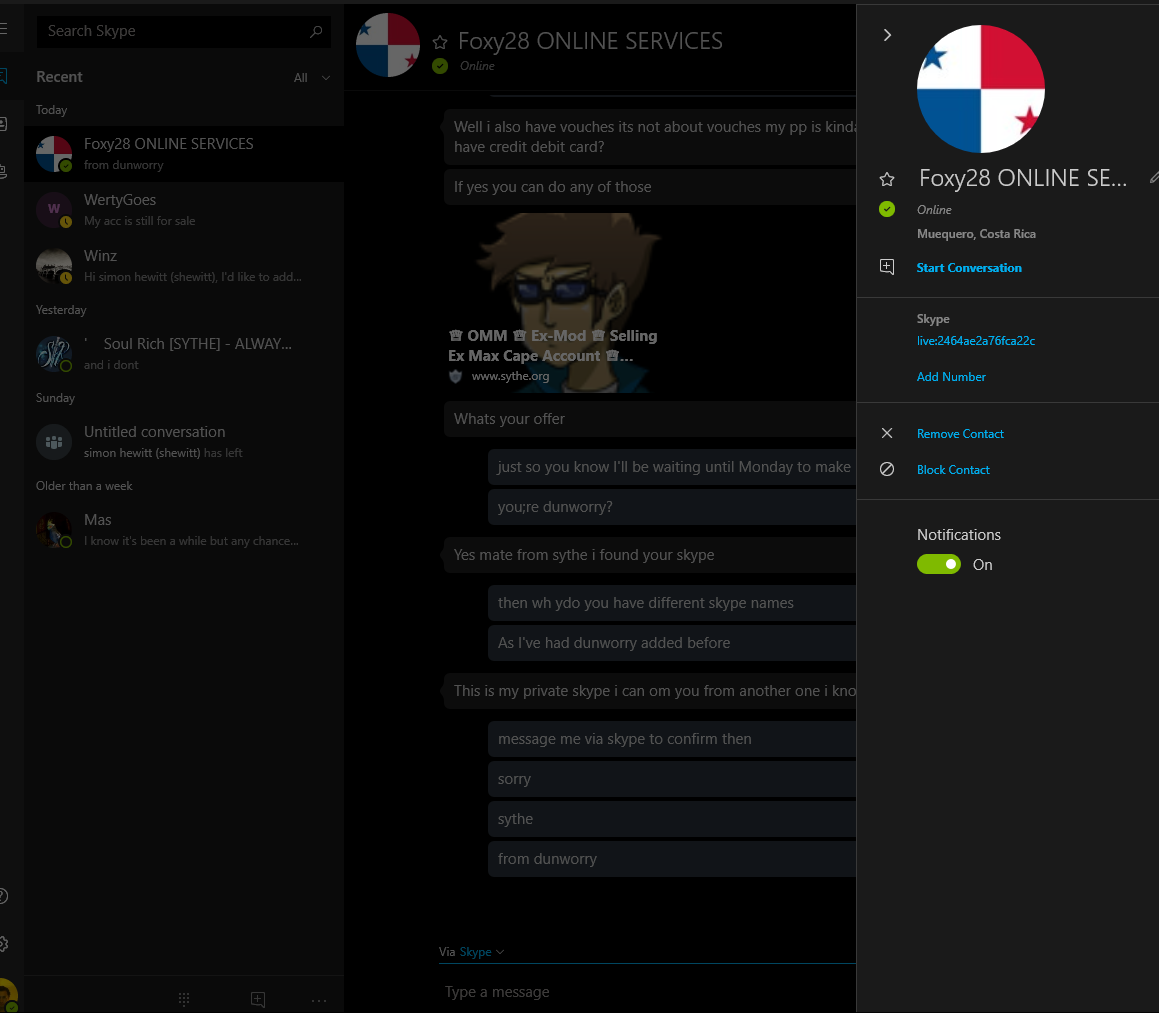The image size is (1159, 1013).
Task: Click the Start Conversation plus-chat icon
Action: click(887, 267)
